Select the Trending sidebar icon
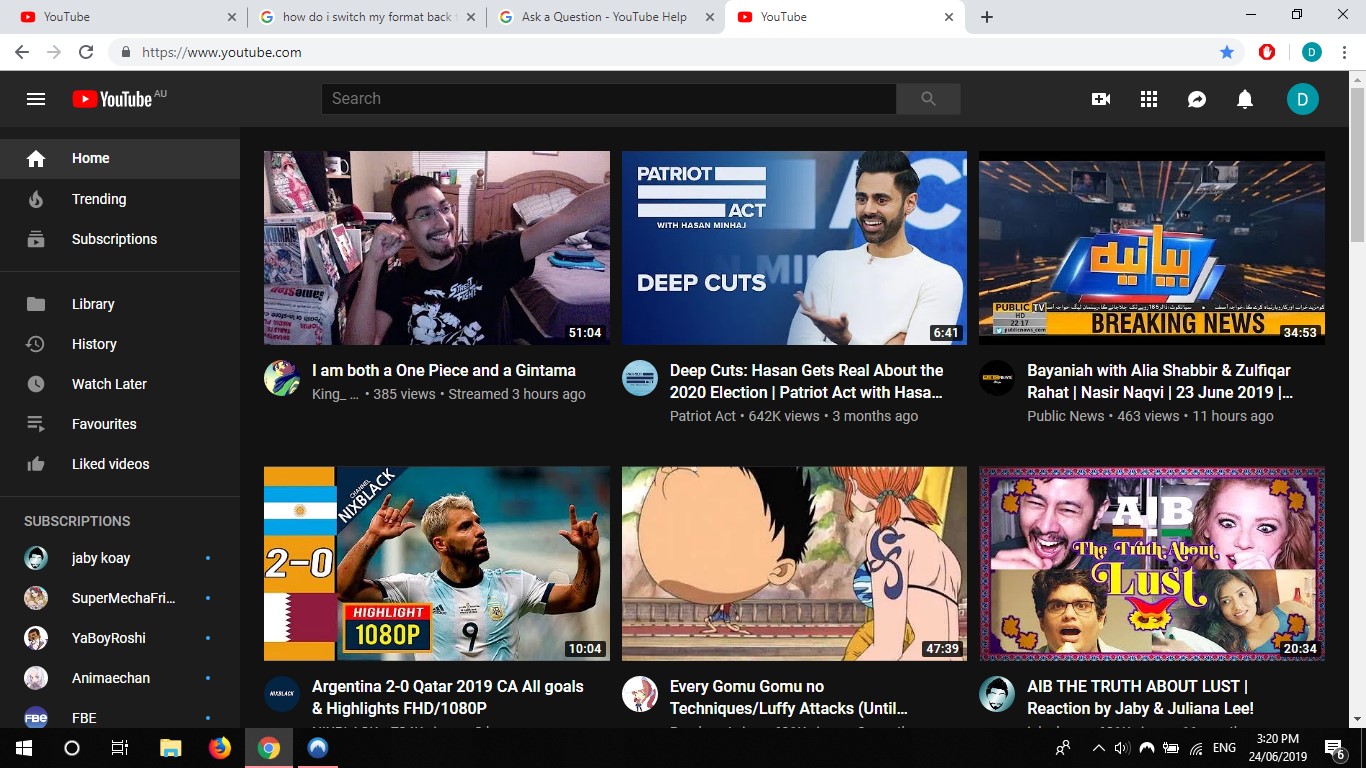 coord(35,198)
